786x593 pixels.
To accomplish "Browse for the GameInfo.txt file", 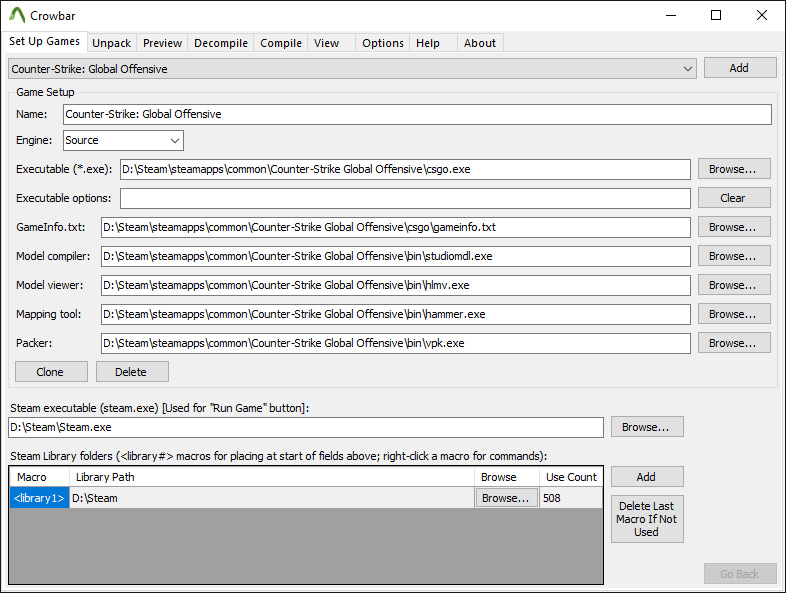I will coord(734,227).
